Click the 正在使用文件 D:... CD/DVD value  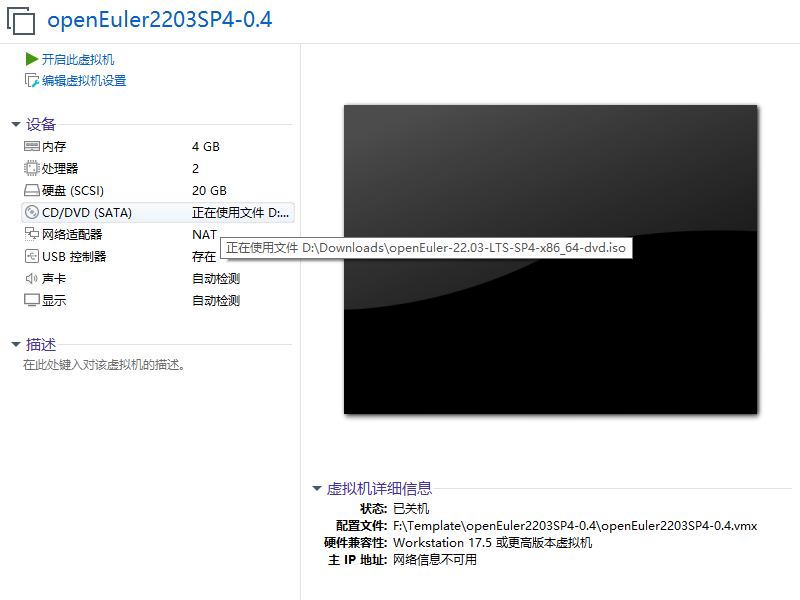[240, 212]
